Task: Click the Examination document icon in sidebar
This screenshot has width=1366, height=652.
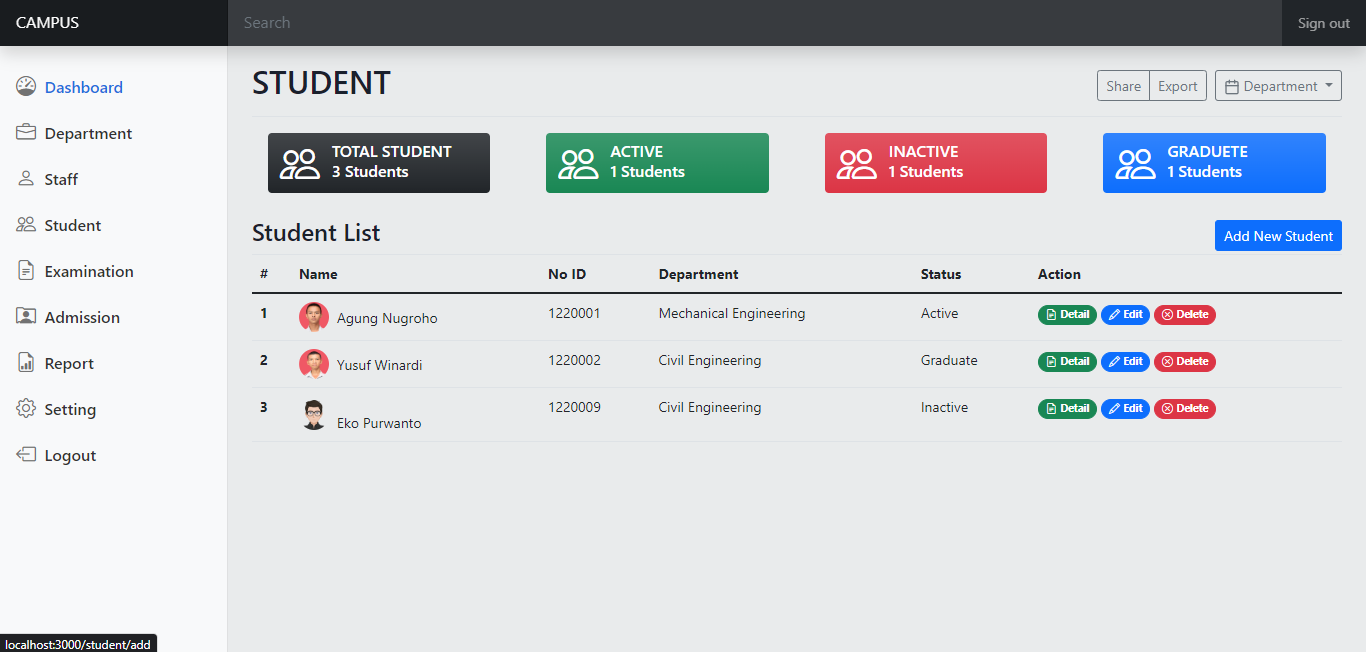Action: tap(26, 271)
